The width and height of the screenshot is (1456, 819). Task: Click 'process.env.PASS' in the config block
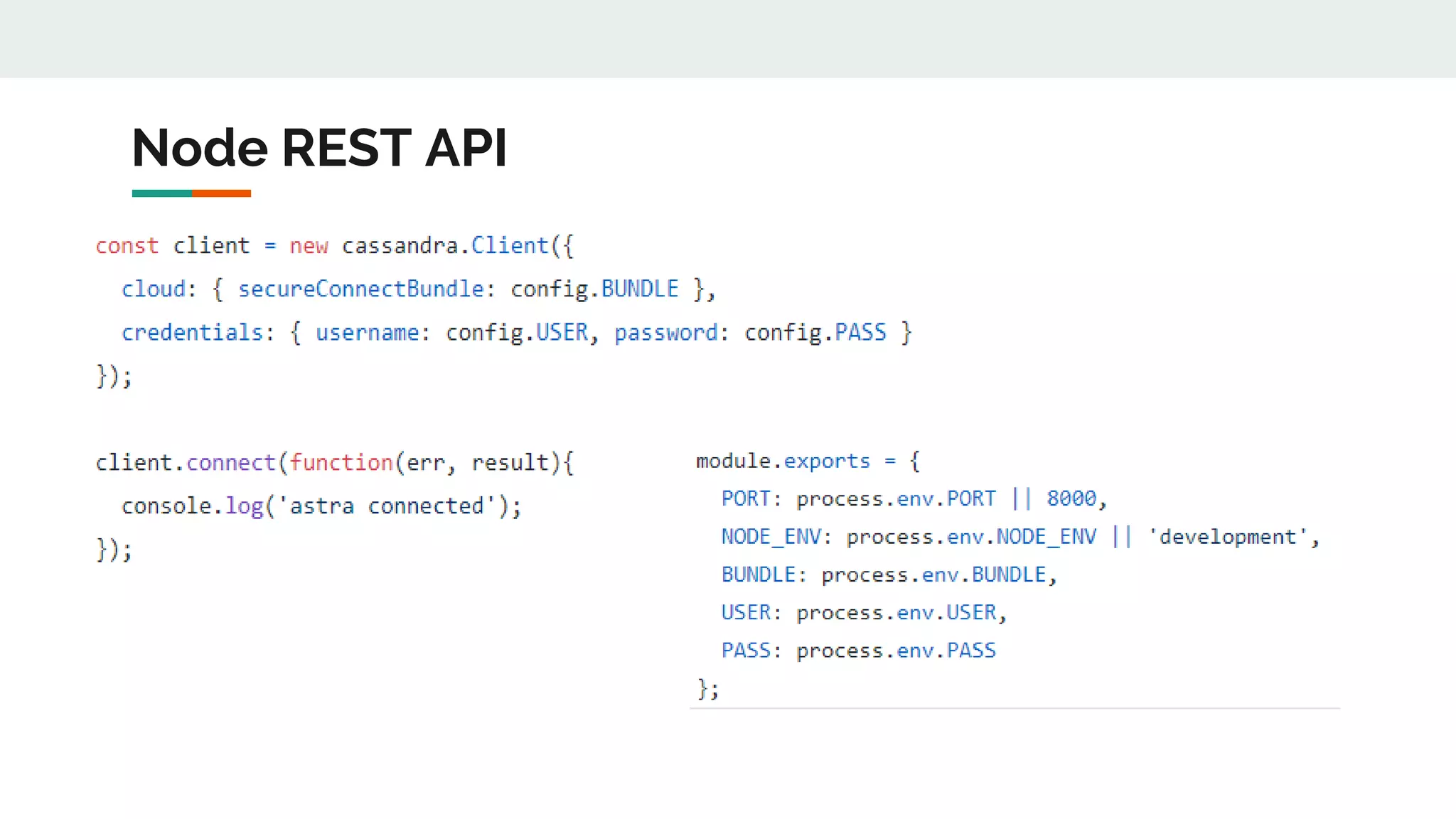pyautogui.click(x=896, y=651)
